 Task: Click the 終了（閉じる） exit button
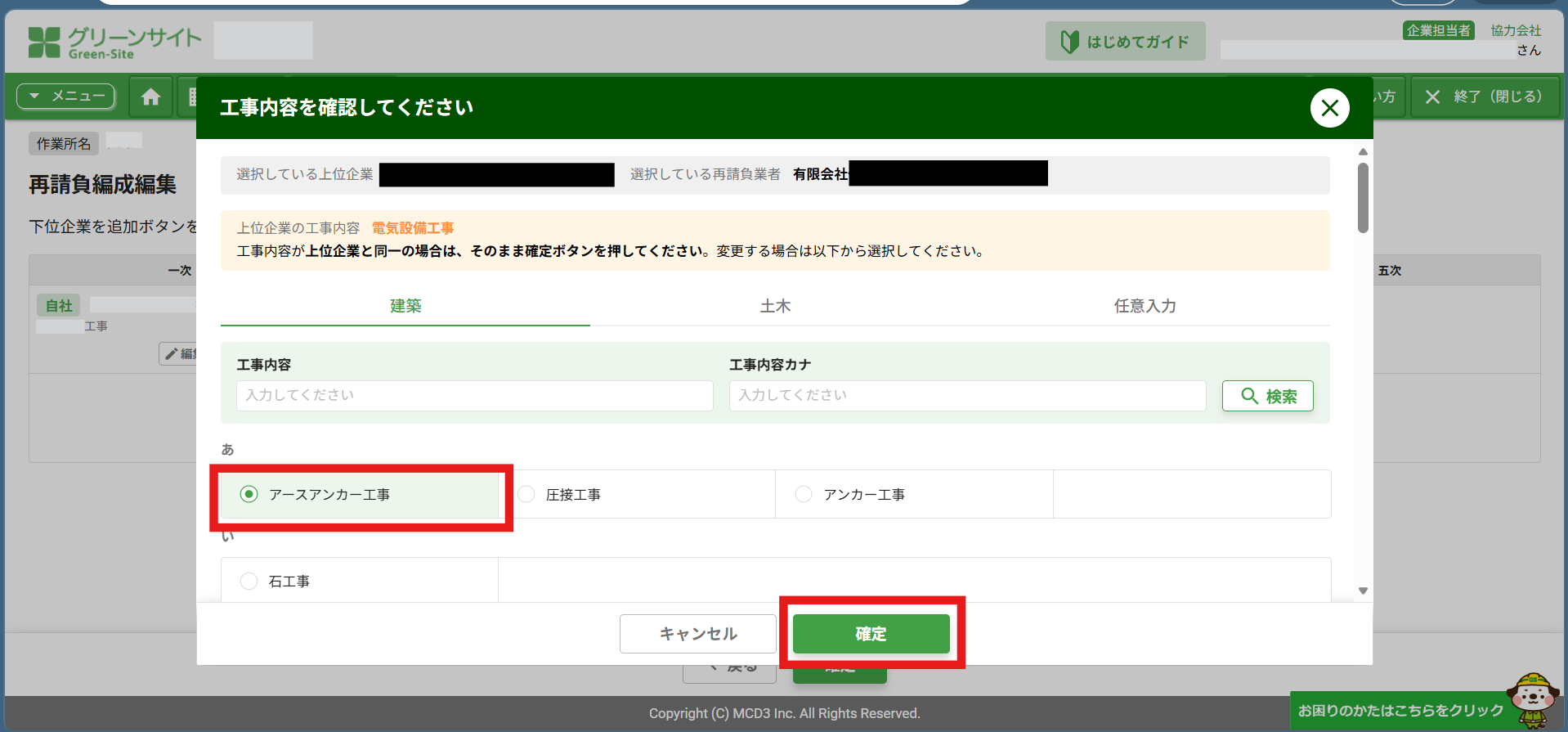pos(1485,97)
